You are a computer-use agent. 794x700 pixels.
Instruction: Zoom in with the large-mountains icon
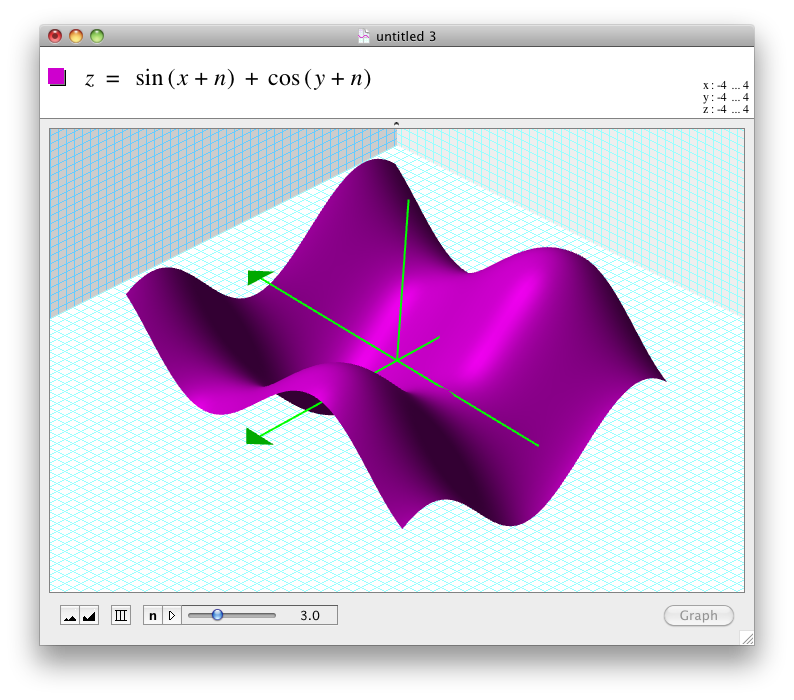click(89, 615)
